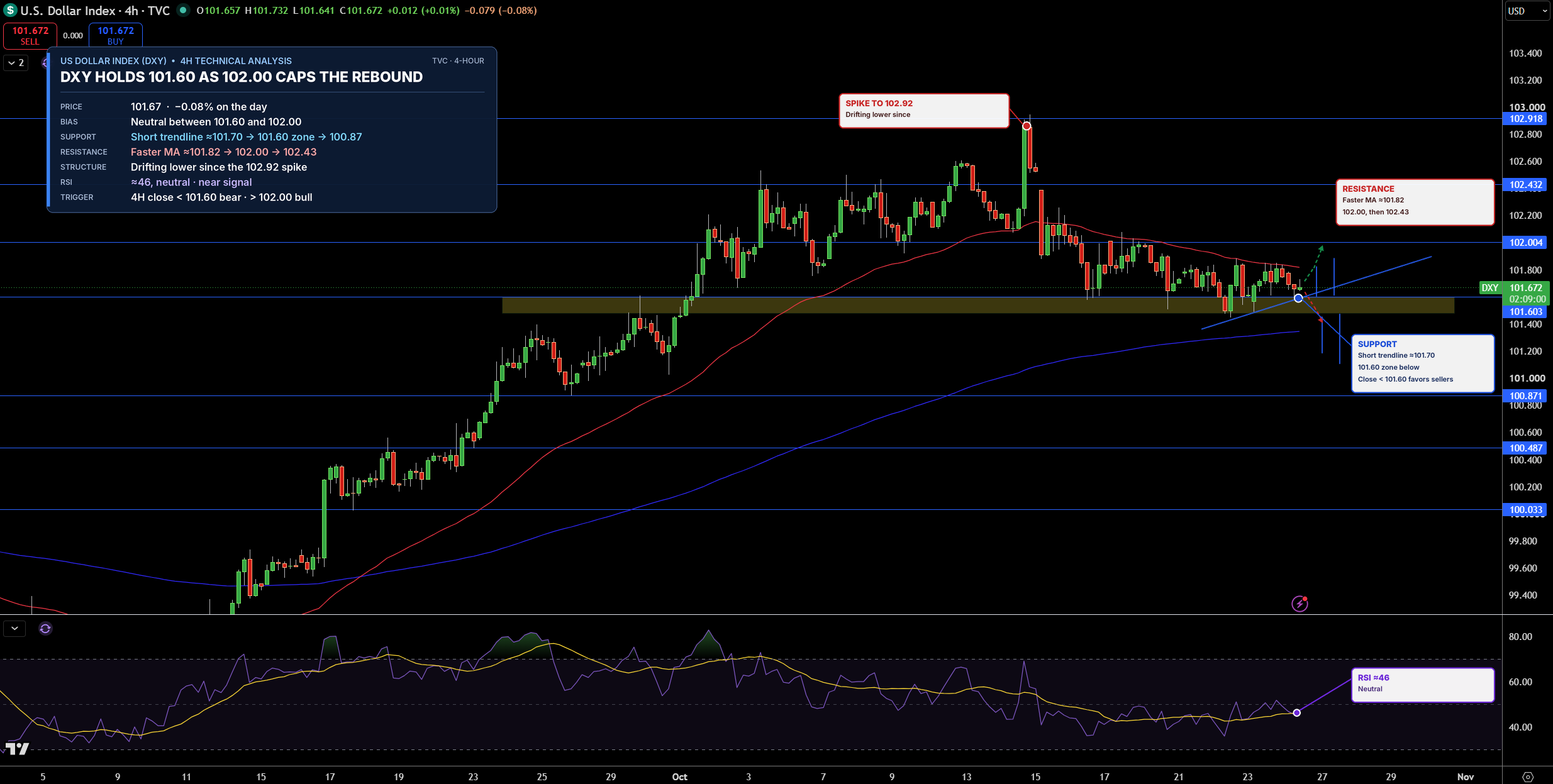Click the 101.672 BUY button
Viewport: 1553px width, 784px height.
point(116,35)
